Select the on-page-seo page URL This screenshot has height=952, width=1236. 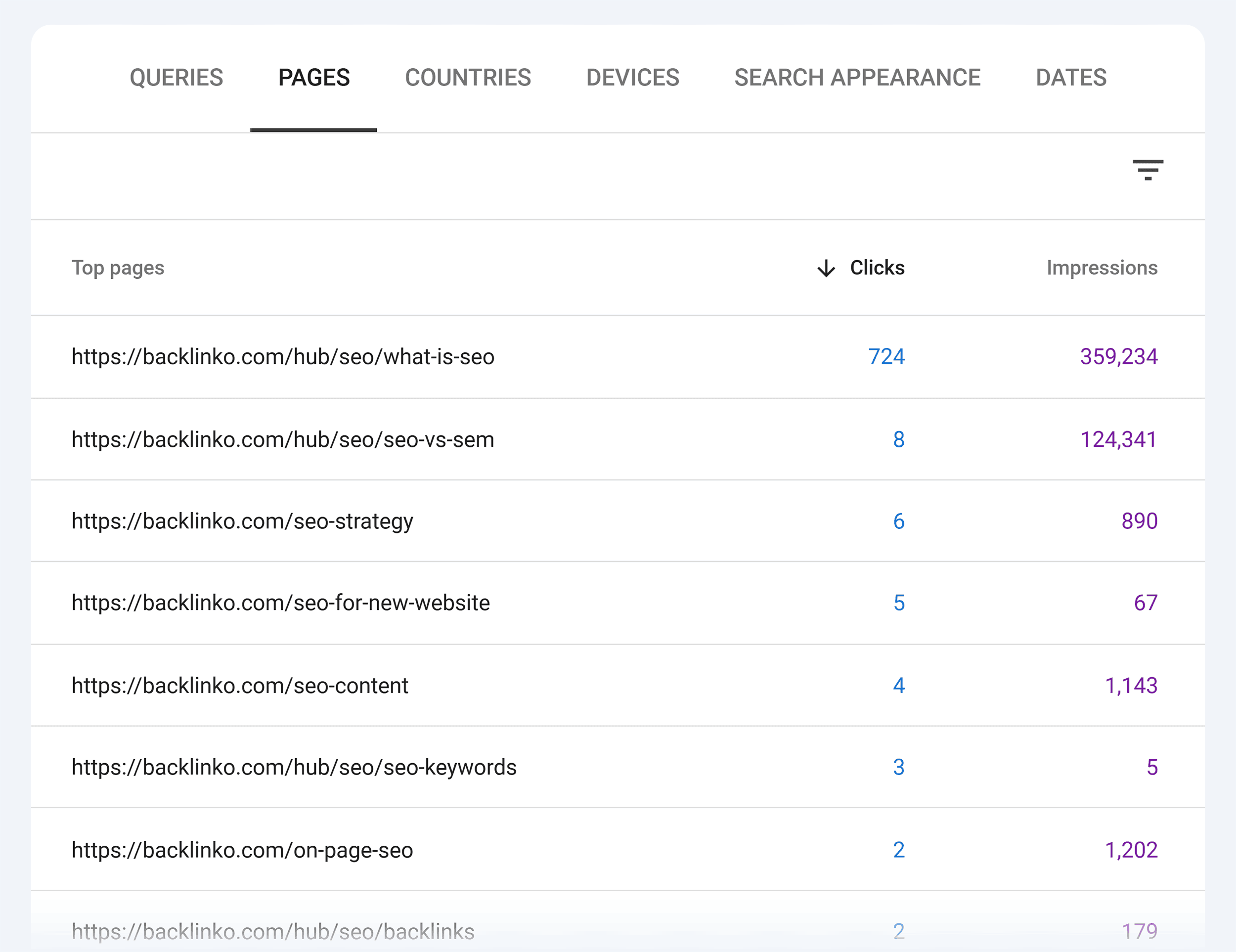click(x=242, y=850)
